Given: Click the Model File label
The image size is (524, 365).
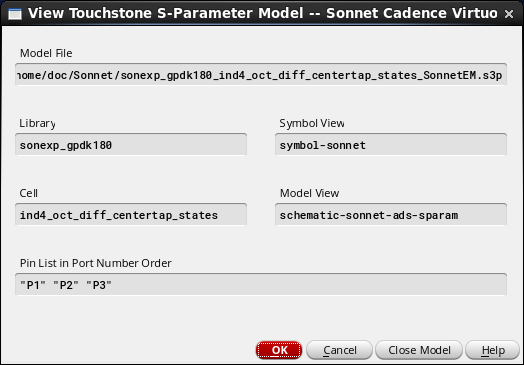Looking at the screenshot, I should [46, 53].
